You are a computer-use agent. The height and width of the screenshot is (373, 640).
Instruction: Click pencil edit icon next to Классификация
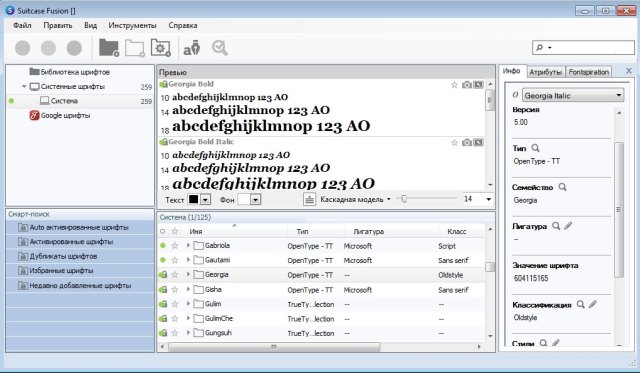593,304
